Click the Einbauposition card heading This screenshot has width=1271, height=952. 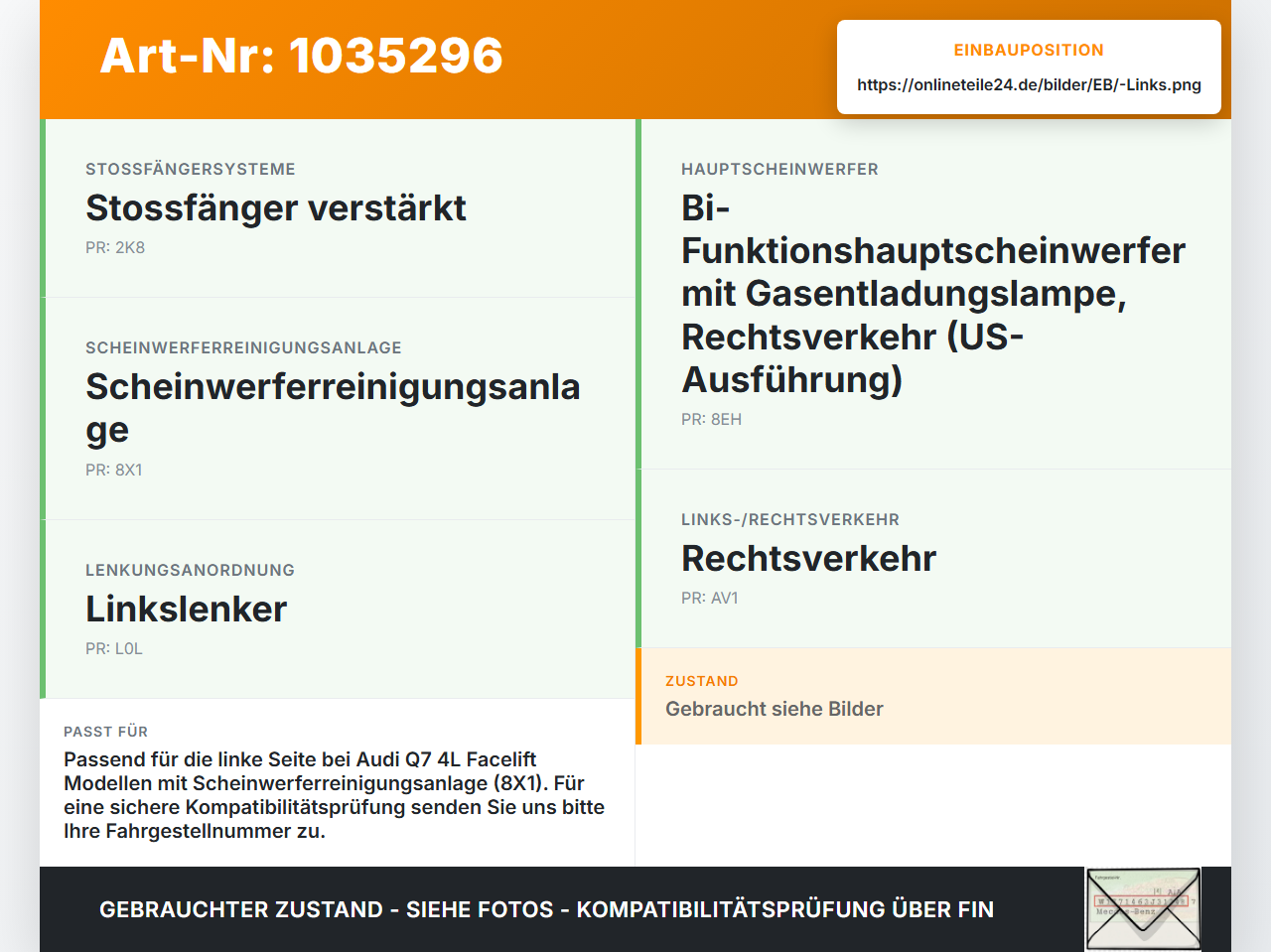tap(1029, 50)
